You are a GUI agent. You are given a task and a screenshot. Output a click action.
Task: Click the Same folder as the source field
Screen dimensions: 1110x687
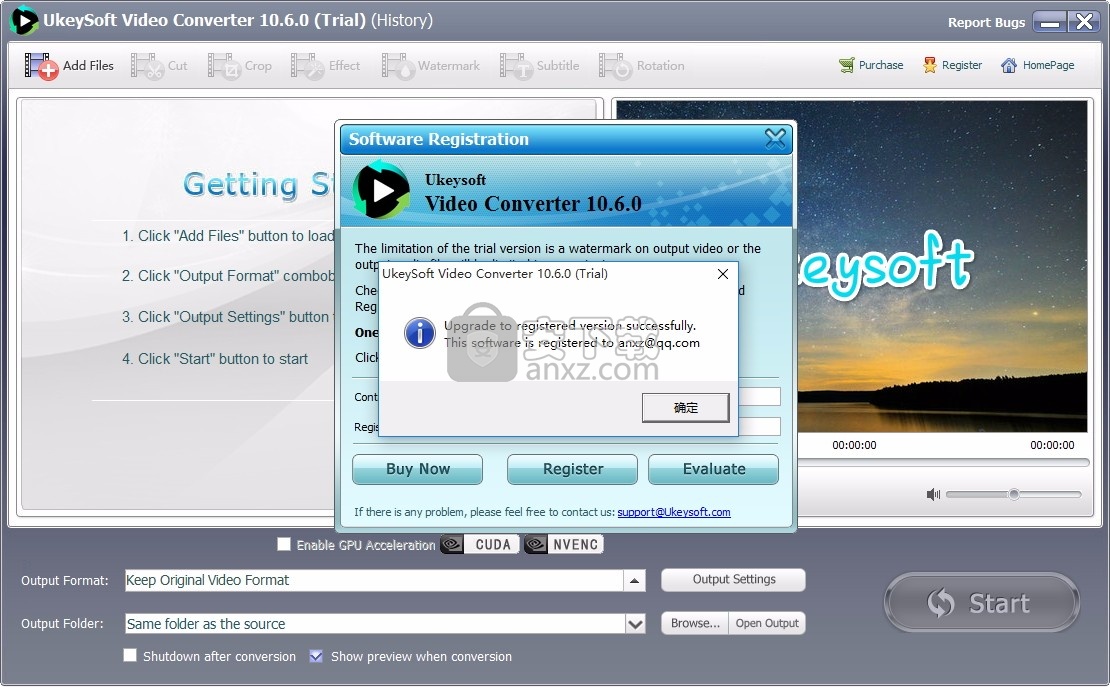(375, 624)
